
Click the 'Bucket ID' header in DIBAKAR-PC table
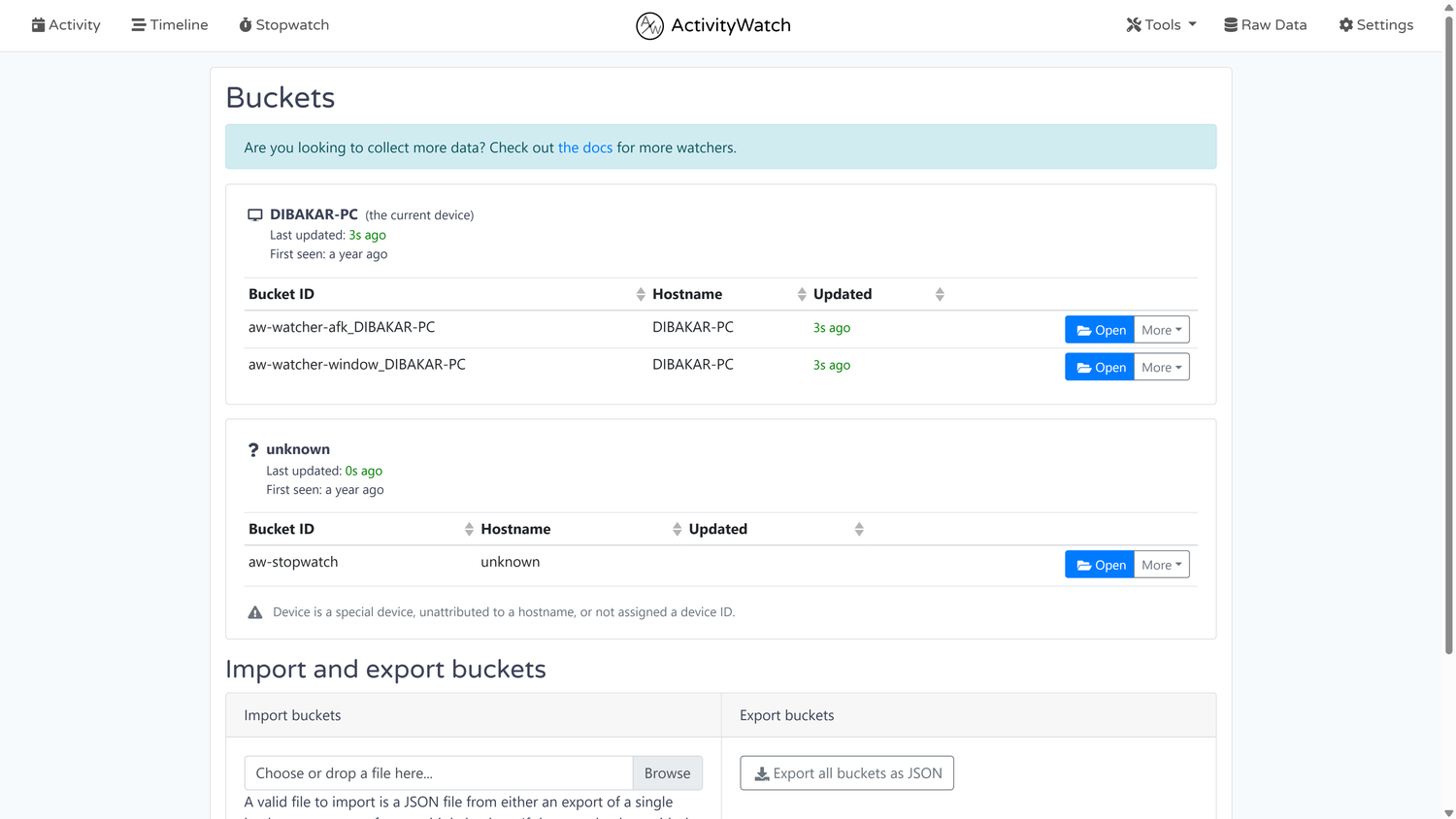(281, 294)
